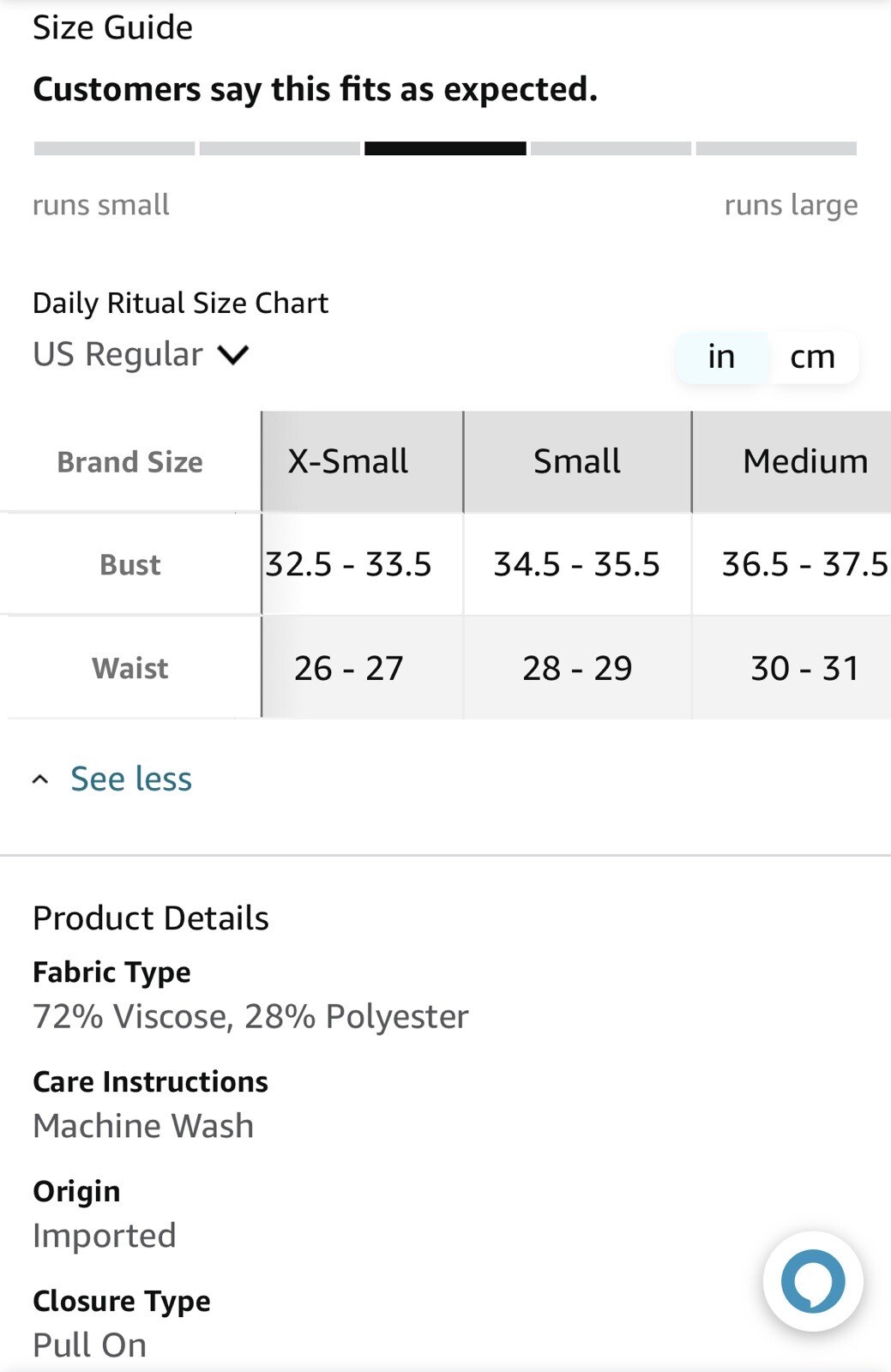Collapse the section with See less
The height and width of the screenshot is (1372, 891).
(x=130, y=779)
